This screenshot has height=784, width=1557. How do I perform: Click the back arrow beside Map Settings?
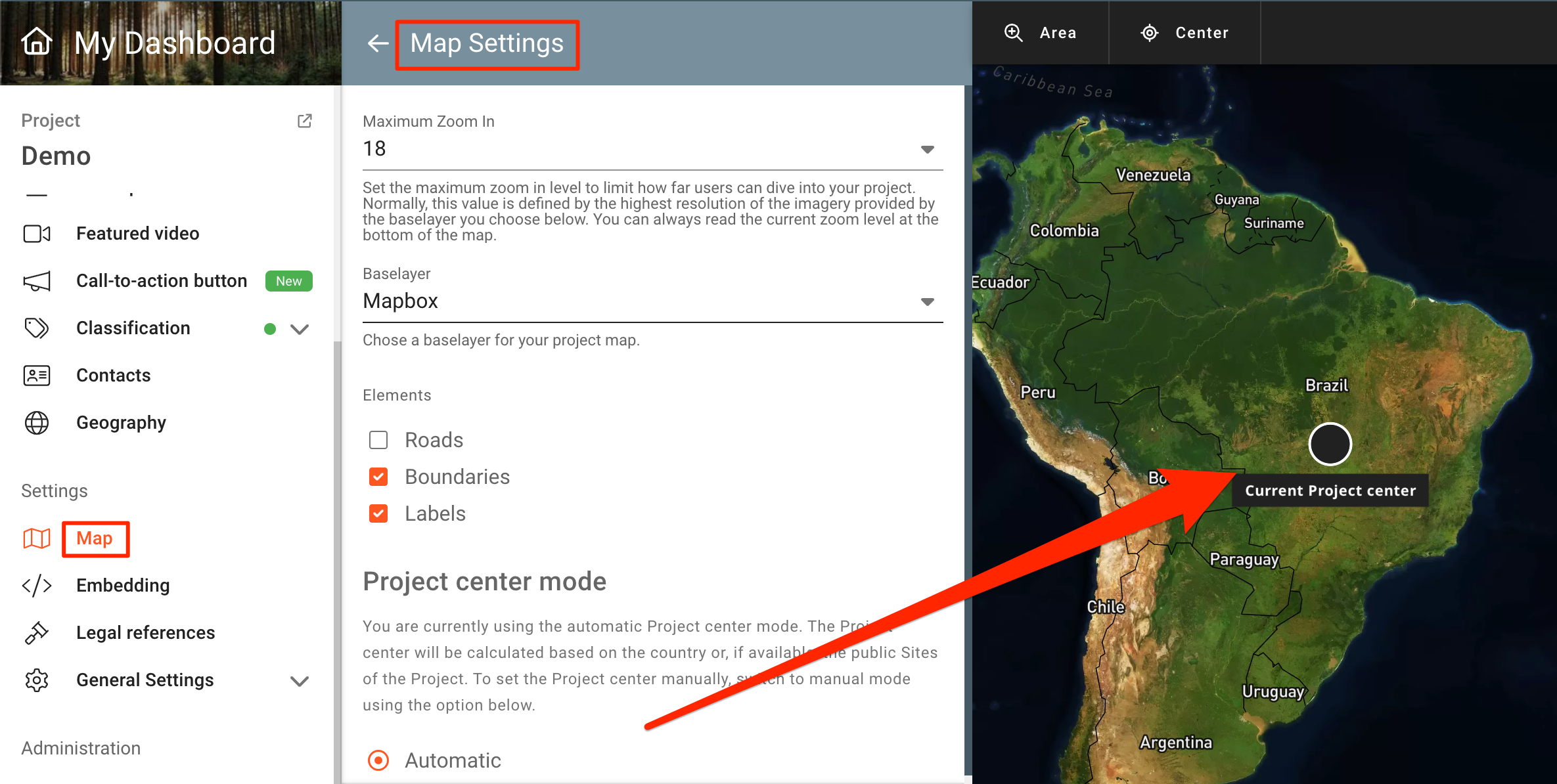pyautogui.click(x=378, y=43)
